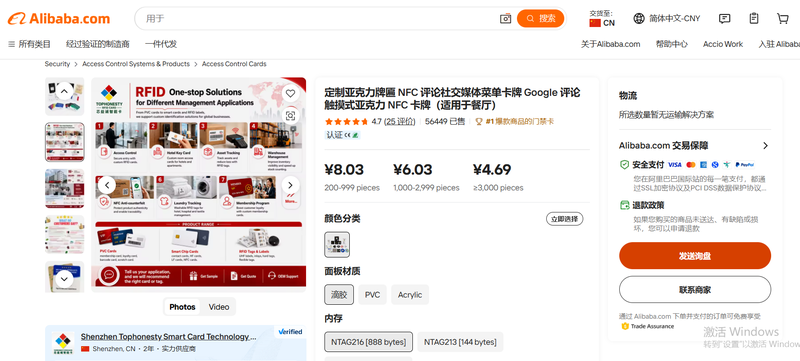Add product to favorites with heart icon
Viewport: 800px width, 361px height.
click(290, 93)
